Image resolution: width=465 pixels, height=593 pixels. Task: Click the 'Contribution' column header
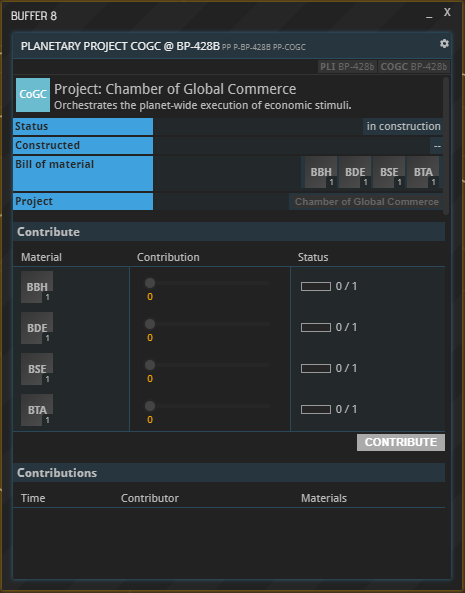pyautogui.click(x=168, y=257)
